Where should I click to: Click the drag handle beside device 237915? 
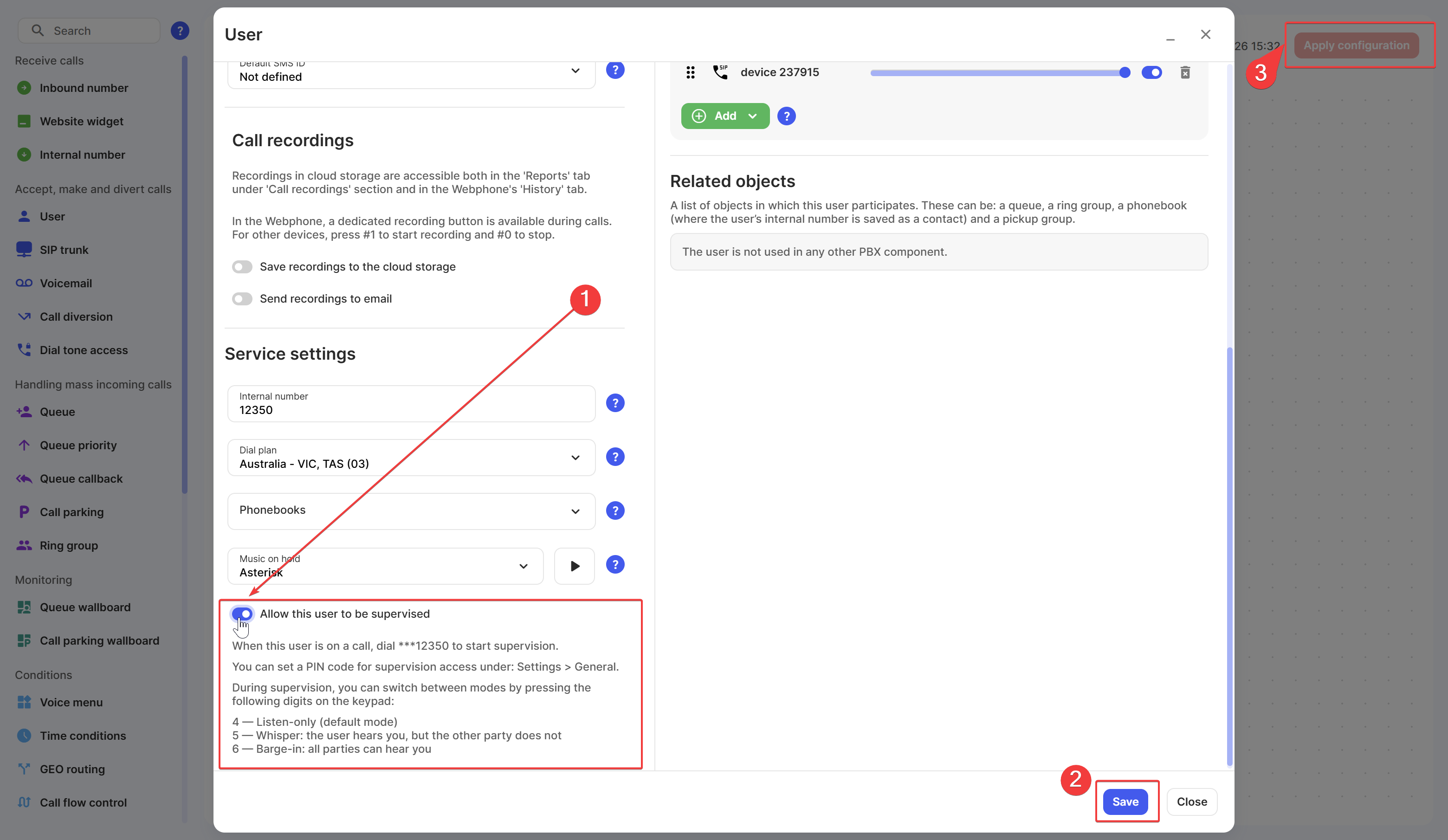point(691,72)
